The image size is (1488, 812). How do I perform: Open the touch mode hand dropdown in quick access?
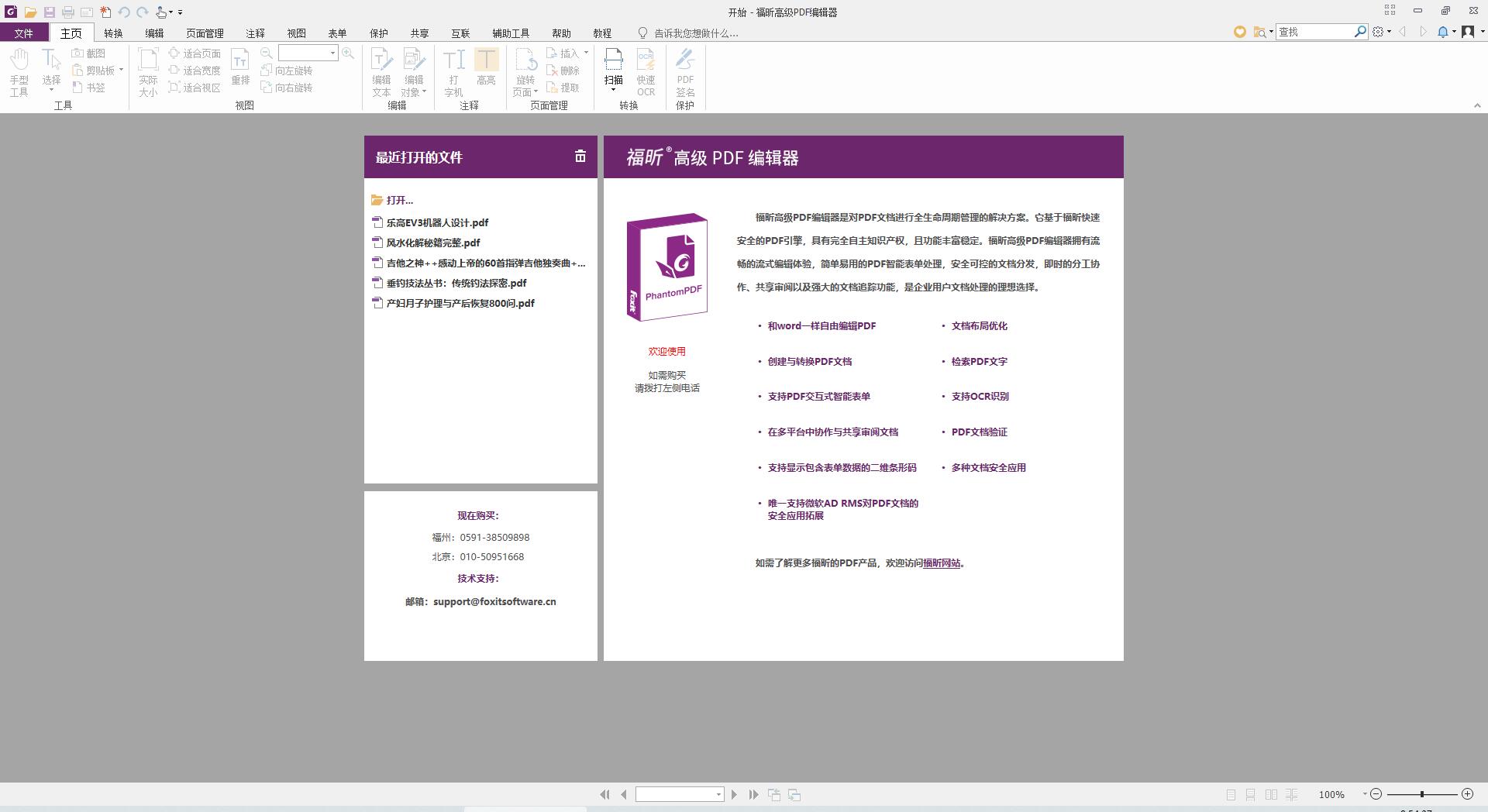(x=164, y=12)
